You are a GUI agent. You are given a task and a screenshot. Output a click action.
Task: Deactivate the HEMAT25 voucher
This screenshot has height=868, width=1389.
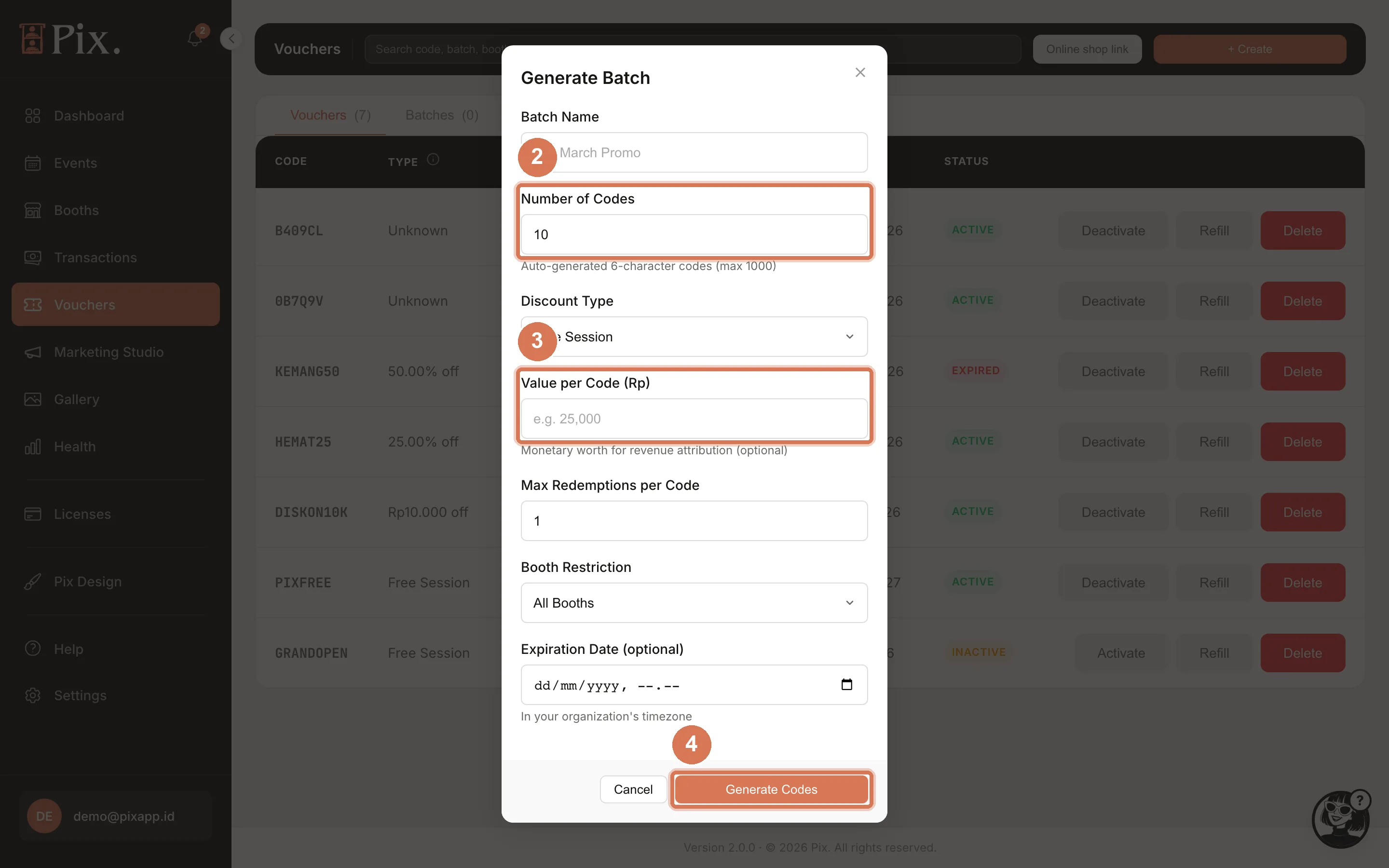[x=1113, y=442]
